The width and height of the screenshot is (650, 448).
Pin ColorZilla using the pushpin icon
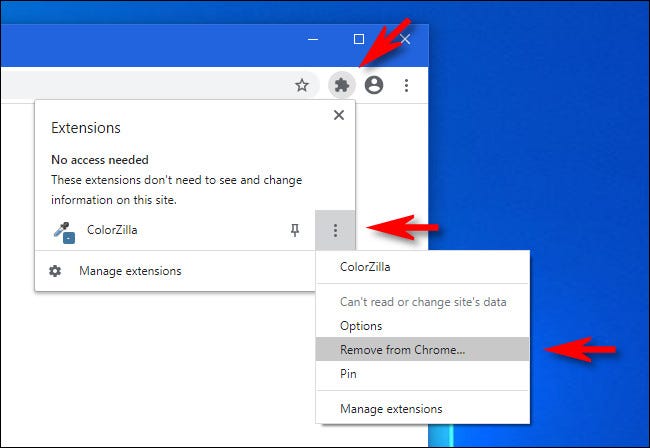pos(295,230)
